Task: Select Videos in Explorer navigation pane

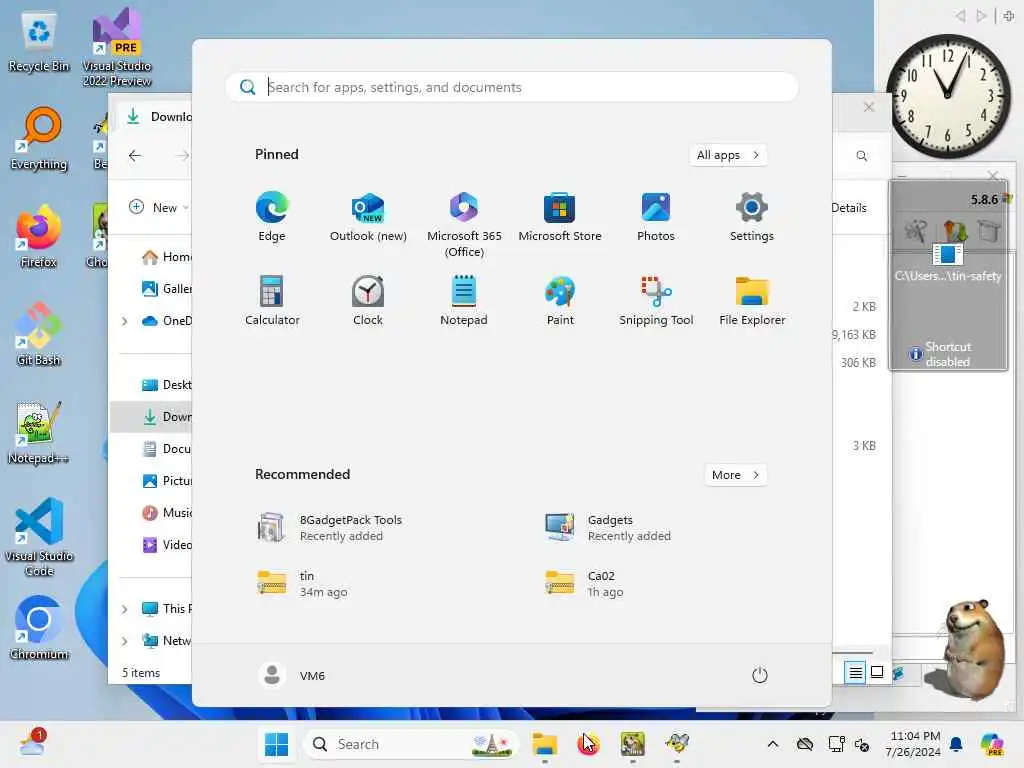Action: 166,545
